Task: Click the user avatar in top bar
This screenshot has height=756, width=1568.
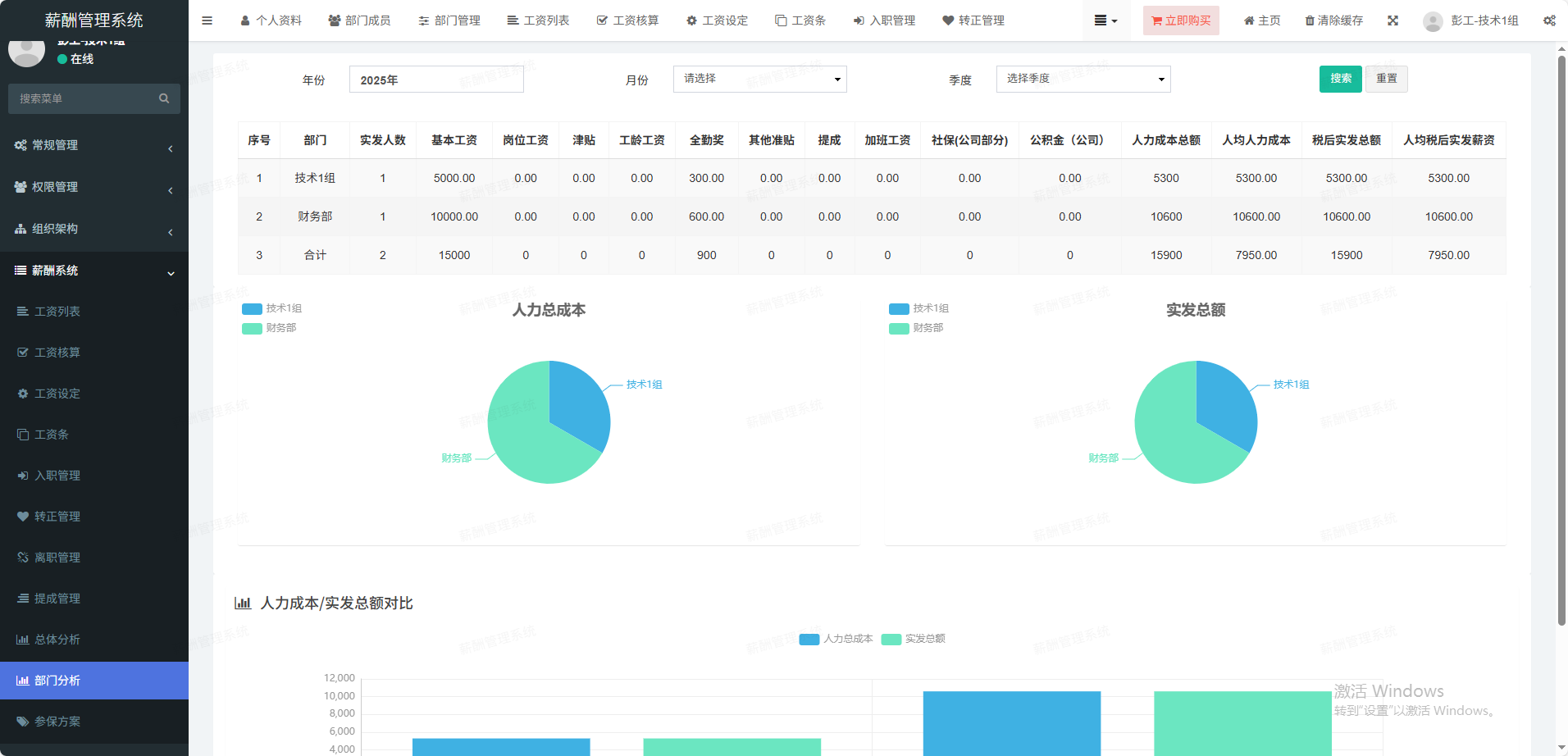Action: 1433,21
